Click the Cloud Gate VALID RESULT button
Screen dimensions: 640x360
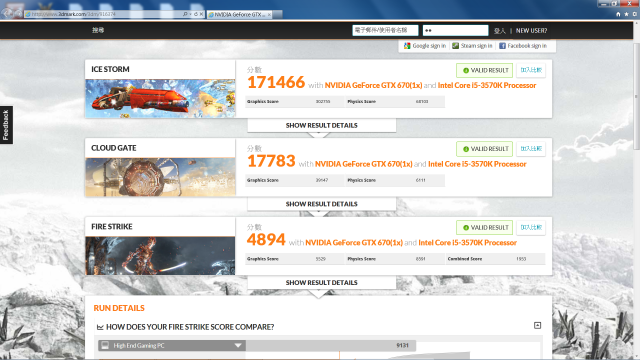point(484,149)
